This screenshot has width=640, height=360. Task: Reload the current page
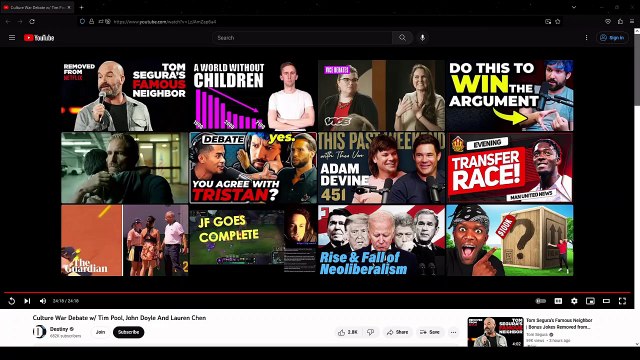pos(32,22)
